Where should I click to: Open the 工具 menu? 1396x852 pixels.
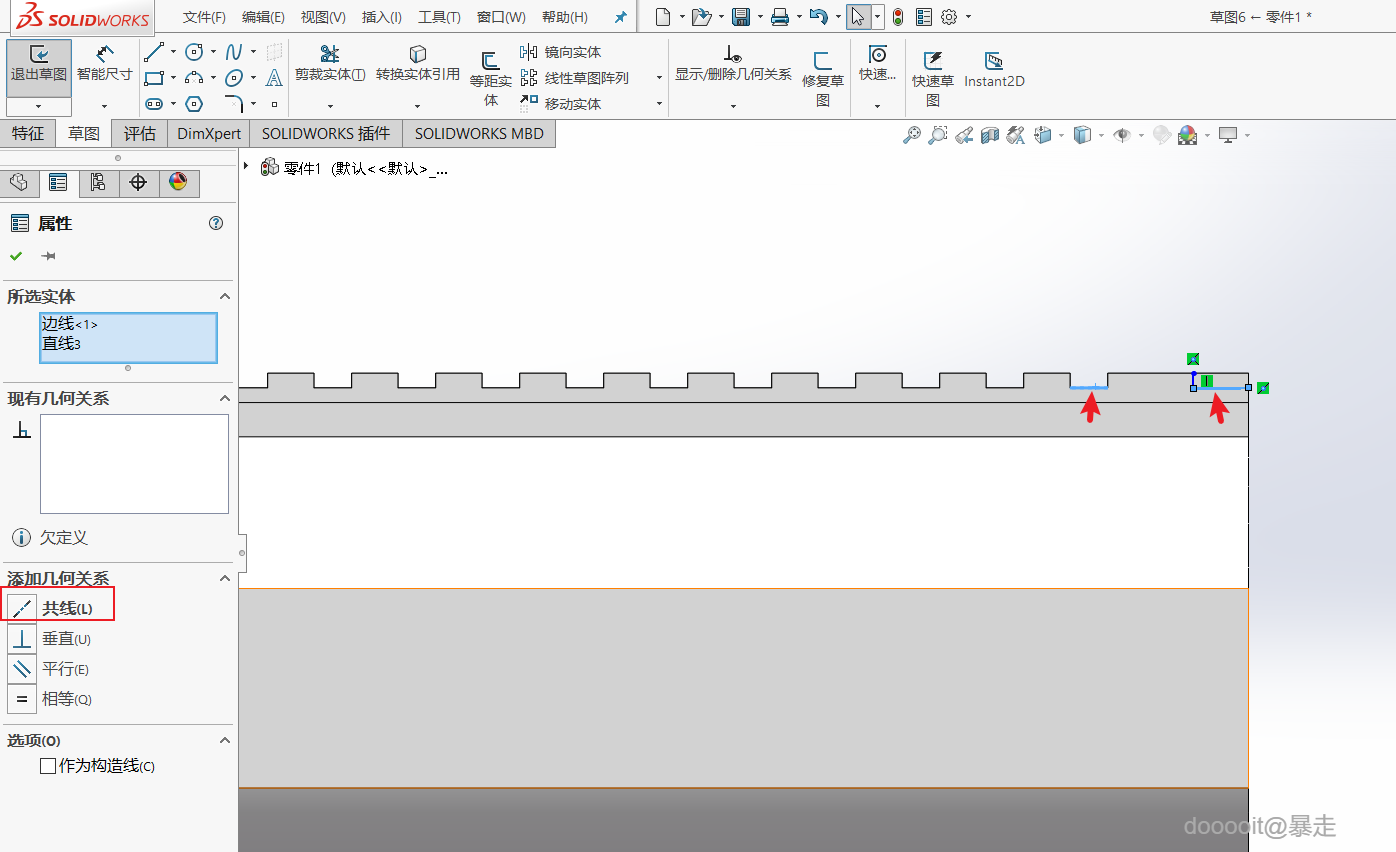point(439,17)
